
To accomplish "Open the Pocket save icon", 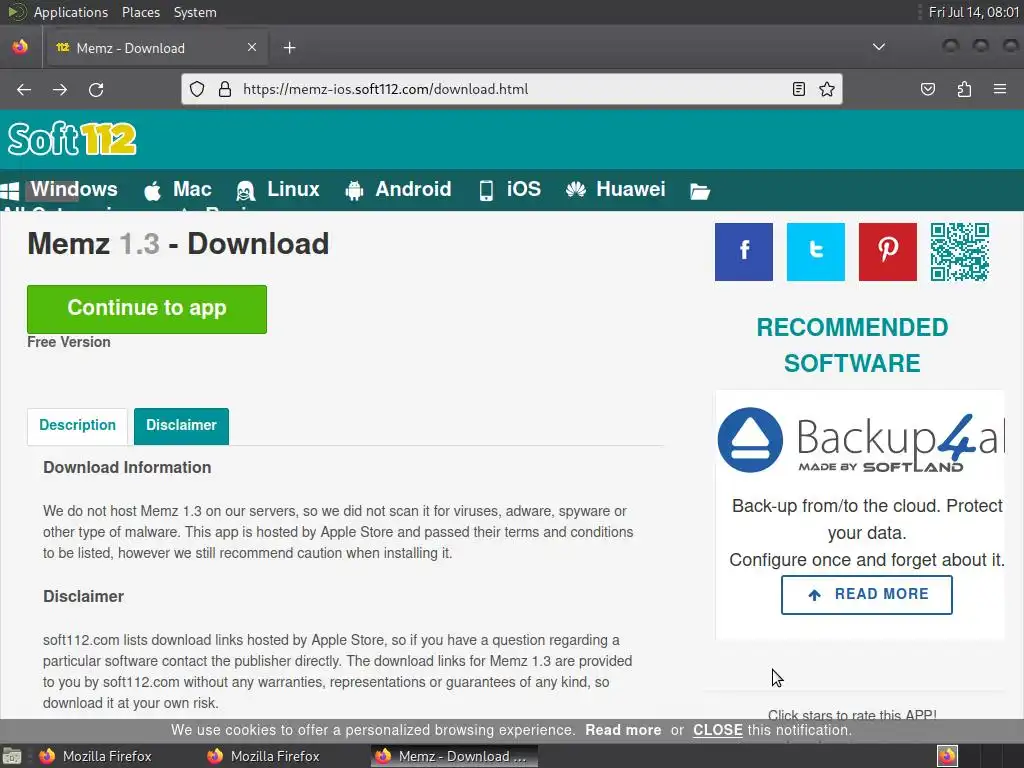I will [928, 89].
